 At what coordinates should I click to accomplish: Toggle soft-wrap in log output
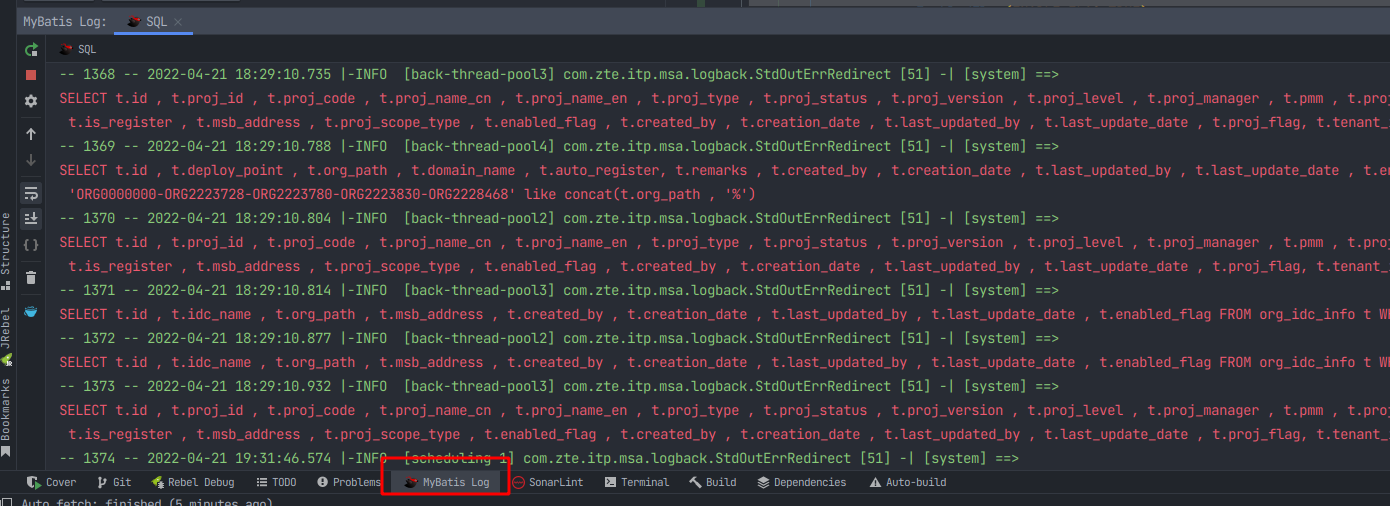[31, 192]
